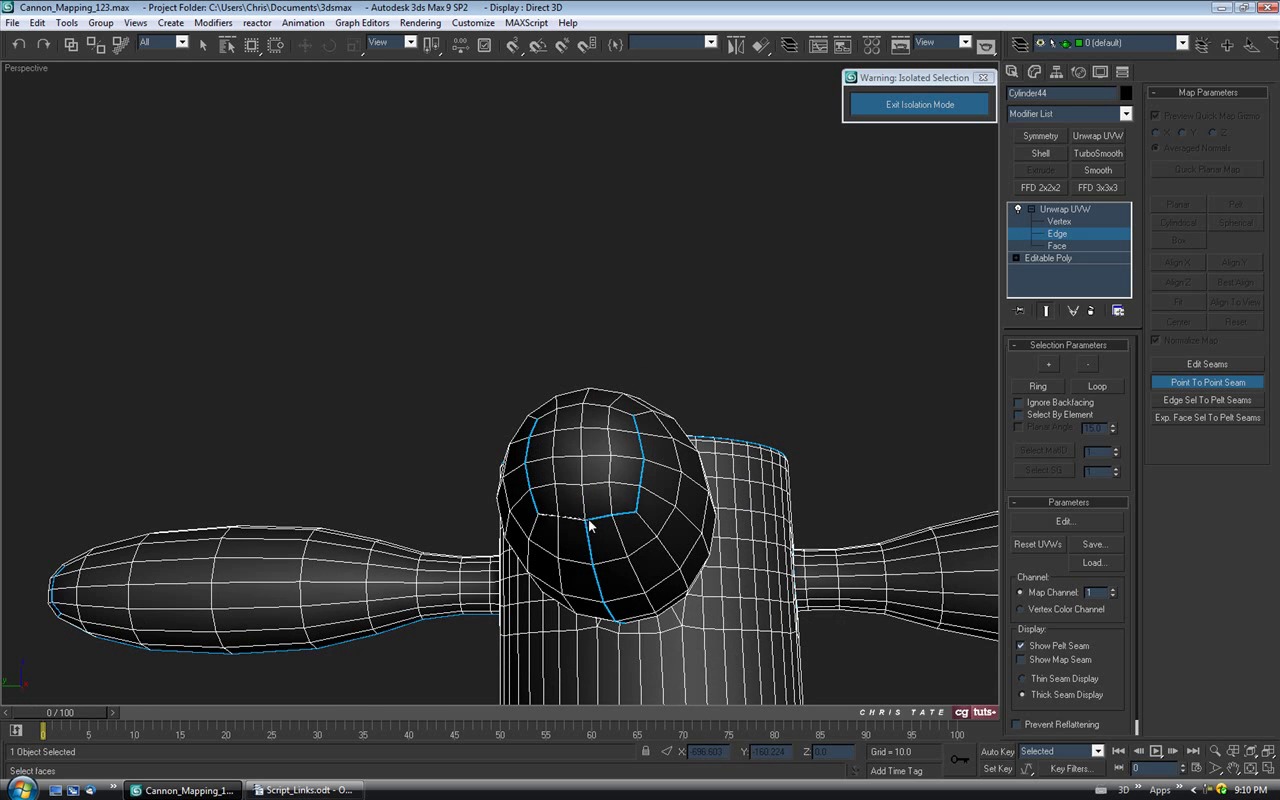
Task: Click the TurboSmooth modifier button
Action: 1097,154
